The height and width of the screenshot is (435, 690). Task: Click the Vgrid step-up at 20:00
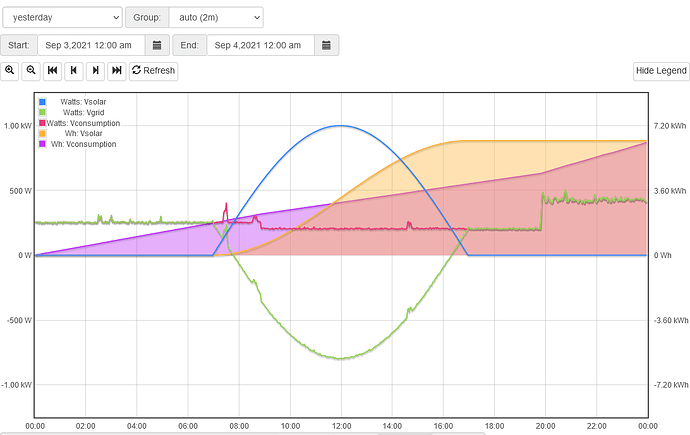tap(542, 211)
